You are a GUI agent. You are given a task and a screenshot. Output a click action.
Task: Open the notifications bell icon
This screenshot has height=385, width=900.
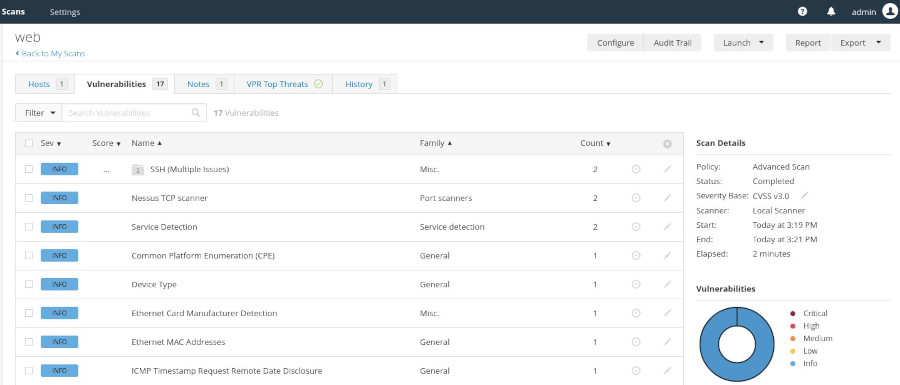tap(831, 11)
